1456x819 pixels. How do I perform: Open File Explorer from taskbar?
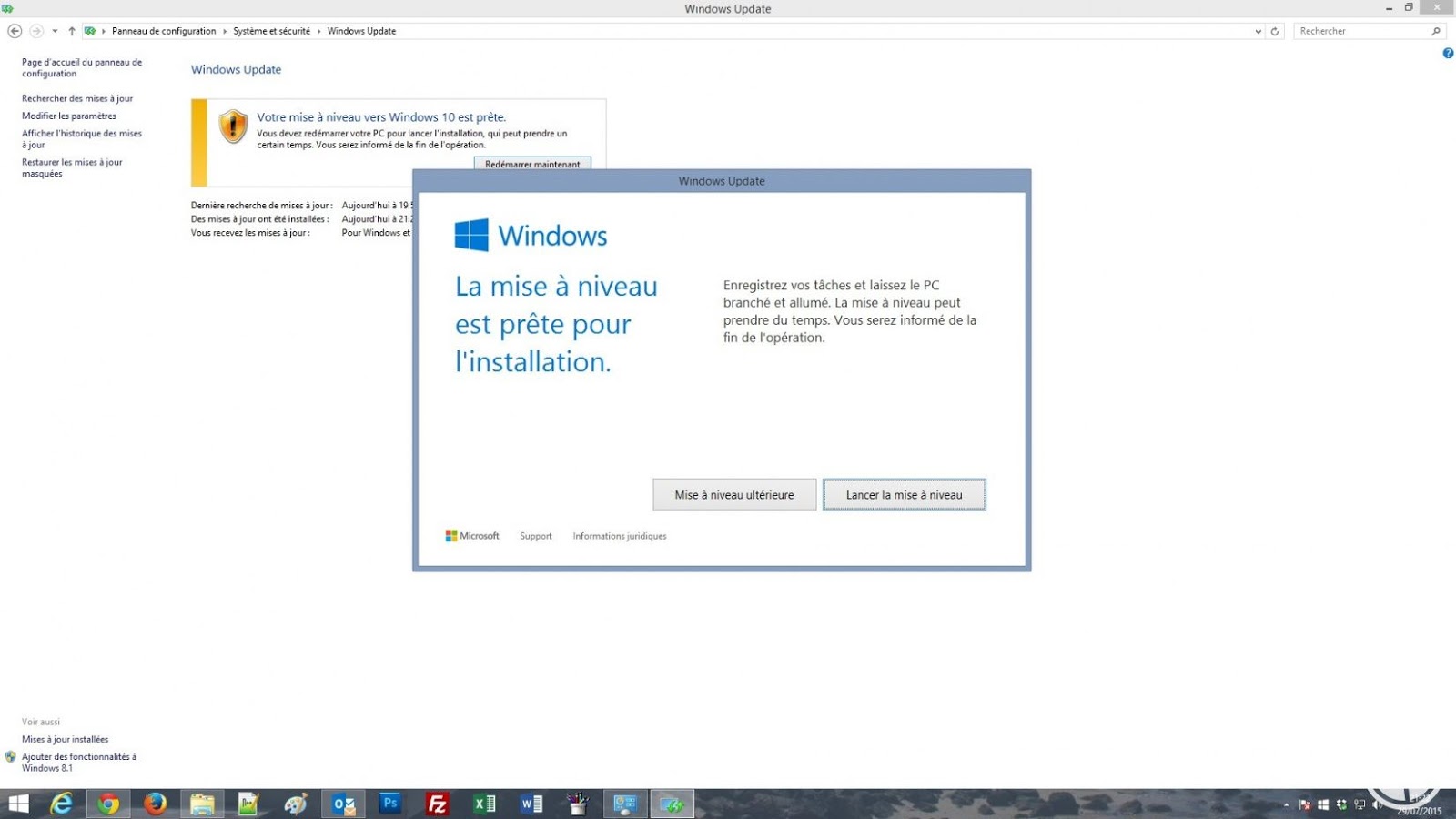(202, 804)
